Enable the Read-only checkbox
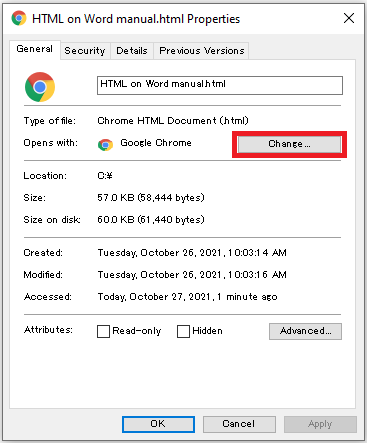Screen dimensions: 367x443 (103, 331)
